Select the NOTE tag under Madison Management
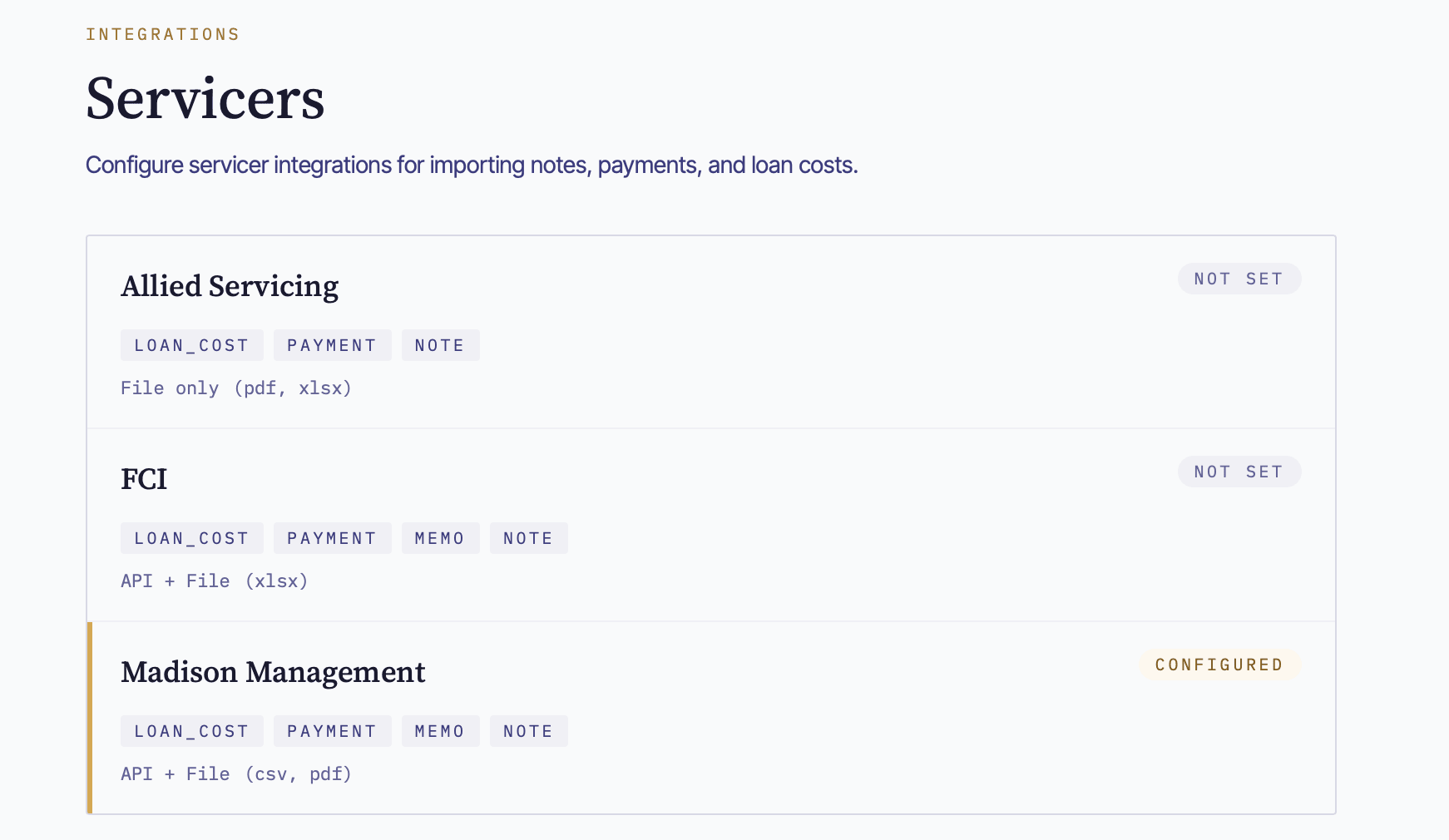 pyautogui.click(x=529, y=731)
